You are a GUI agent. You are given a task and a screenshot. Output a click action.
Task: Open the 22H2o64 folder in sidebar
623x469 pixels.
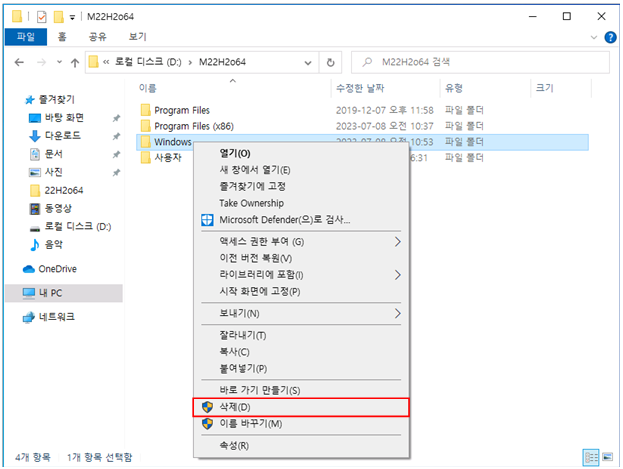pyautogui.click(x=56, y=190)
